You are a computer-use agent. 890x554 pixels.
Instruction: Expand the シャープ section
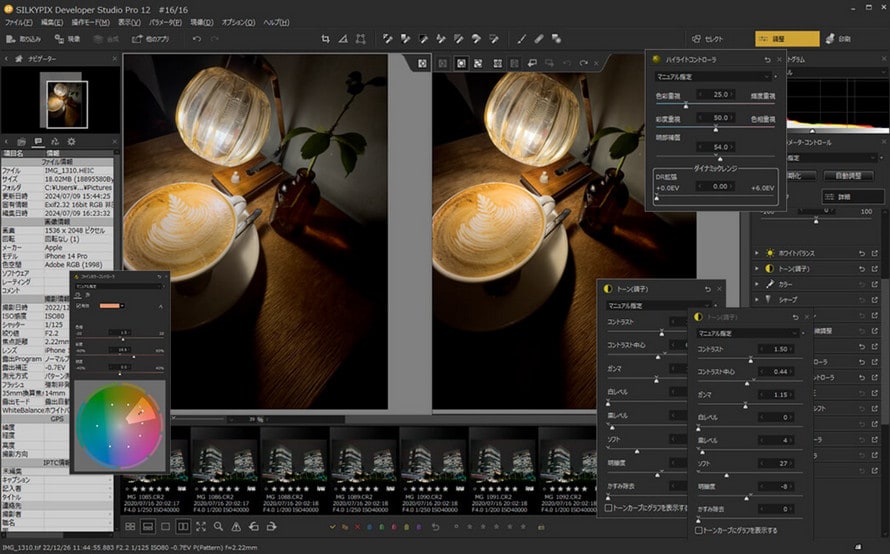click(757, 299)
